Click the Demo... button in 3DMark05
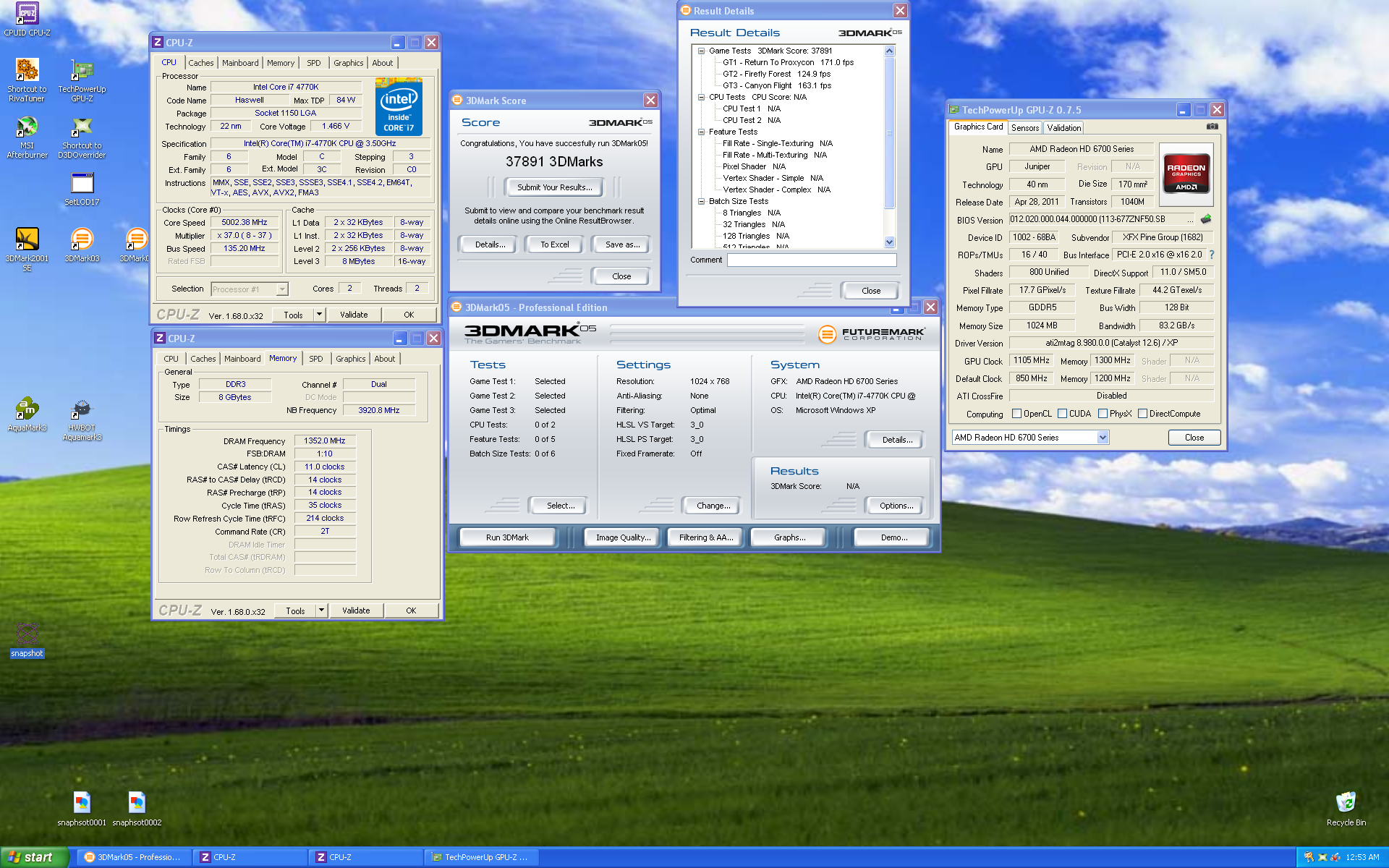Viewport: 1389px width, 868px height. click(x=894, y=537)
